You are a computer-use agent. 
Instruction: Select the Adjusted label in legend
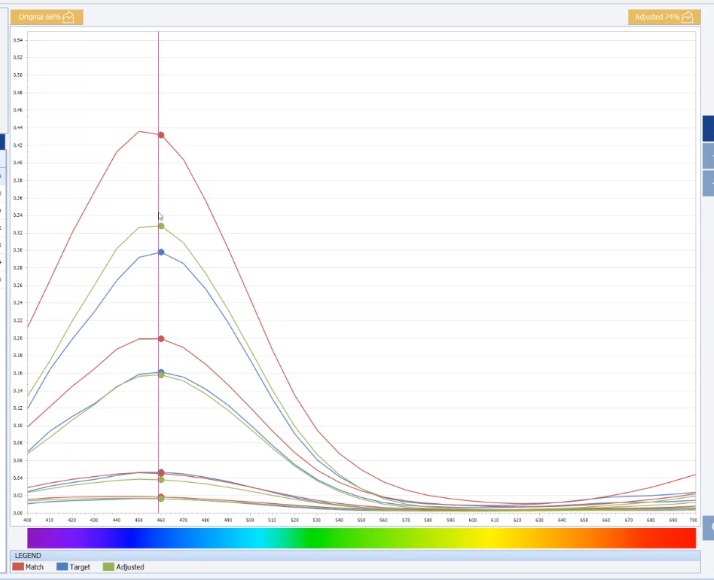coord(130,567)
